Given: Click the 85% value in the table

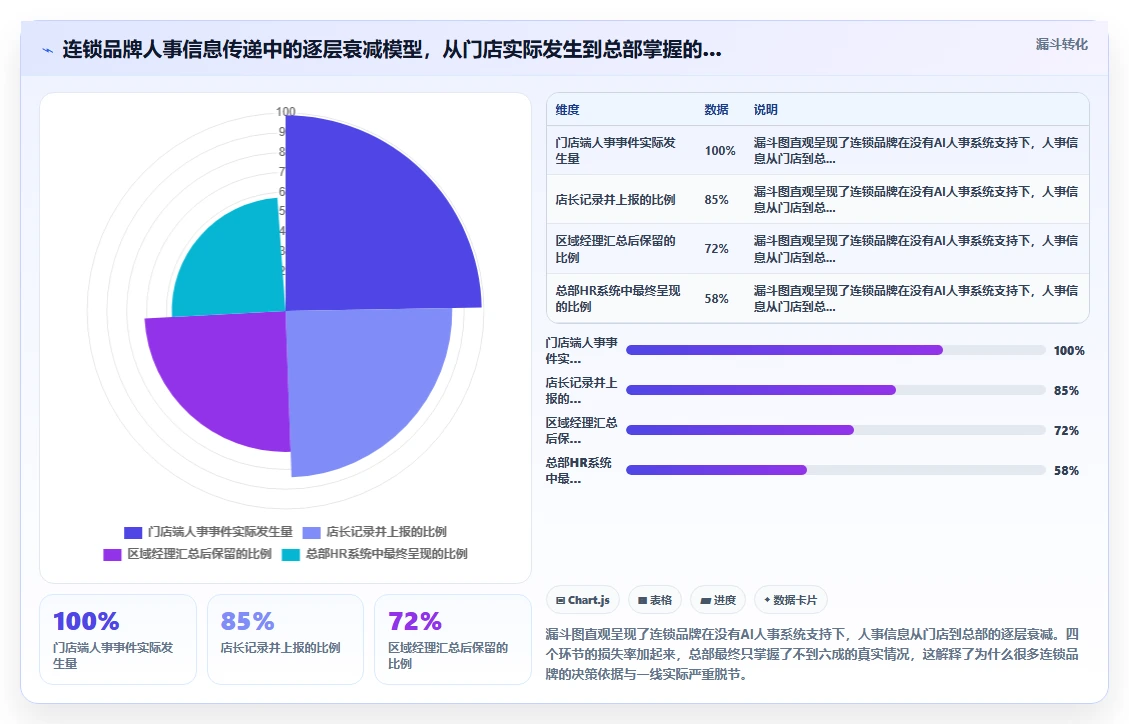Looking at the screenshot, I should pyautogui.click(x=716, y=199).
